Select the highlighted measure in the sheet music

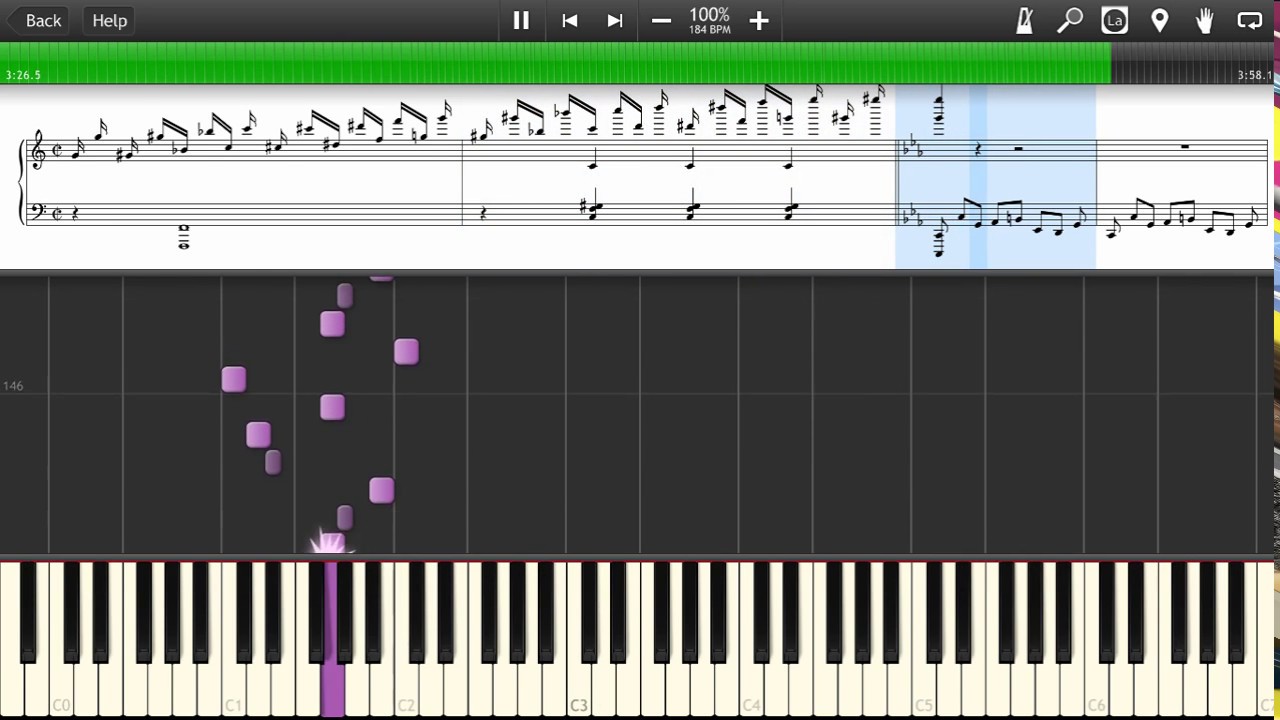995,180
